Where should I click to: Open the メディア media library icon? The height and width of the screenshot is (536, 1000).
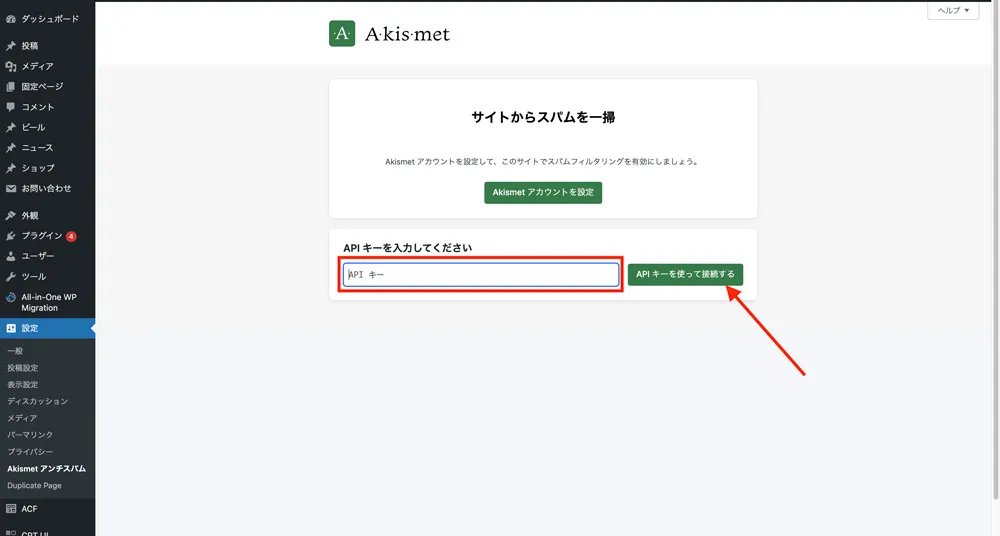[x=11, y=66]
